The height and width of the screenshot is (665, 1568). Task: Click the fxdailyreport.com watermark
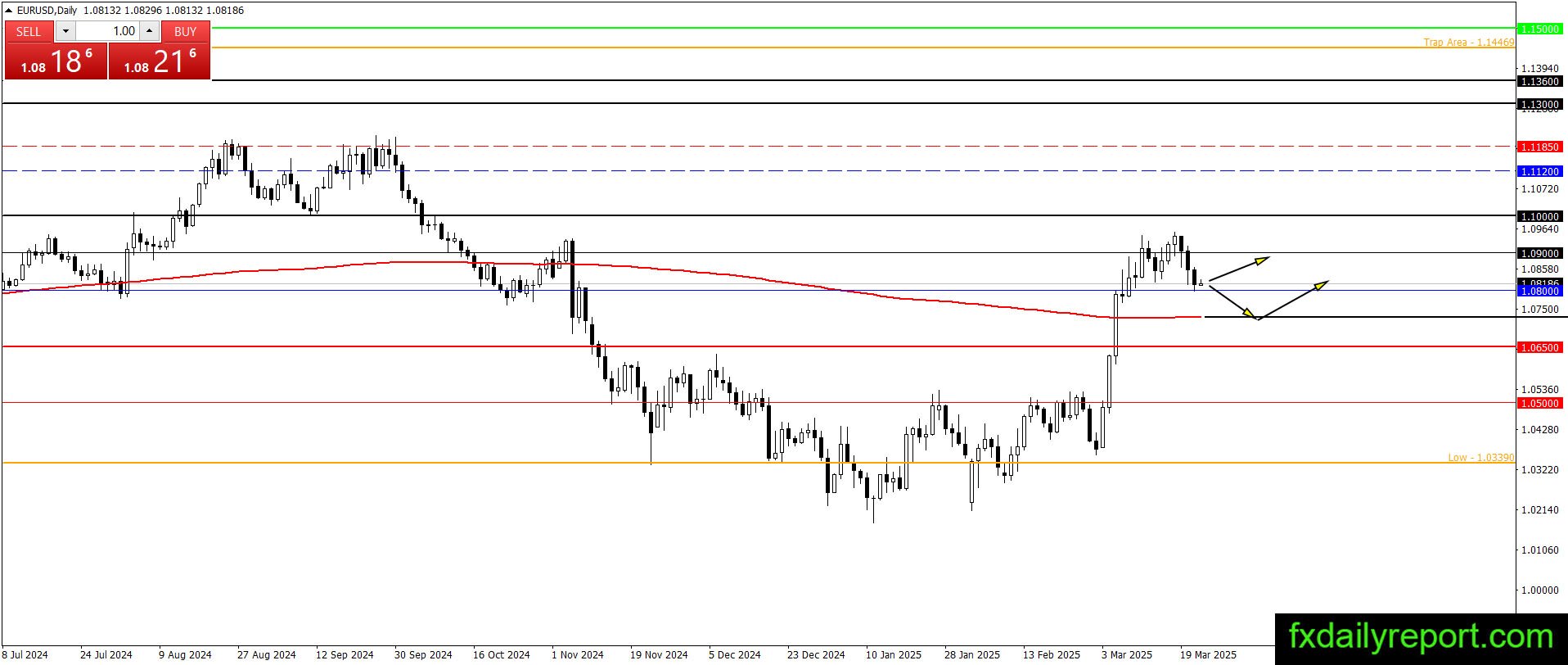pos(1421,637)
